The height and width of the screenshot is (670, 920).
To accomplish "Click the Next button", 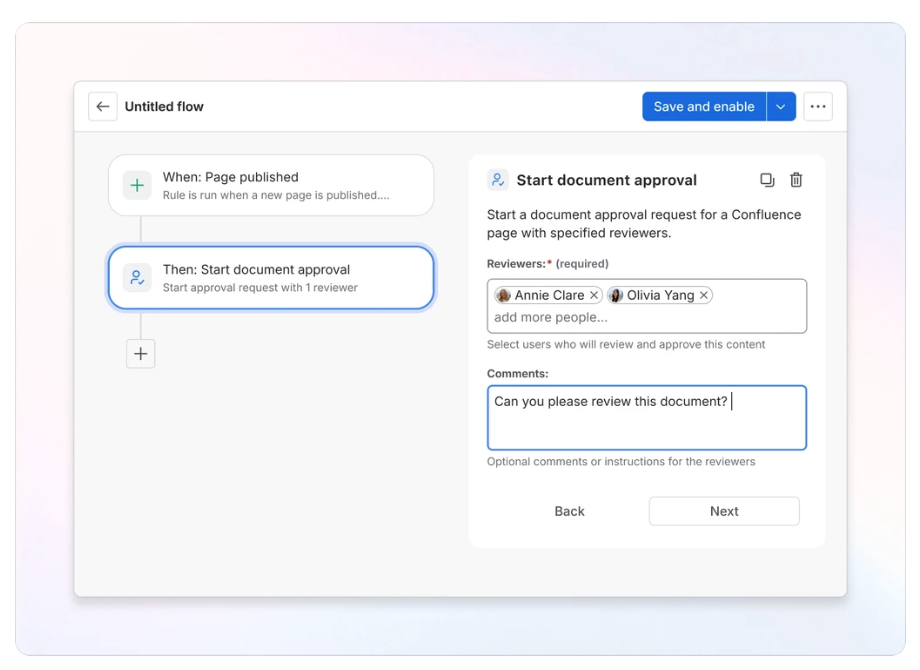I will coord(724,512).
